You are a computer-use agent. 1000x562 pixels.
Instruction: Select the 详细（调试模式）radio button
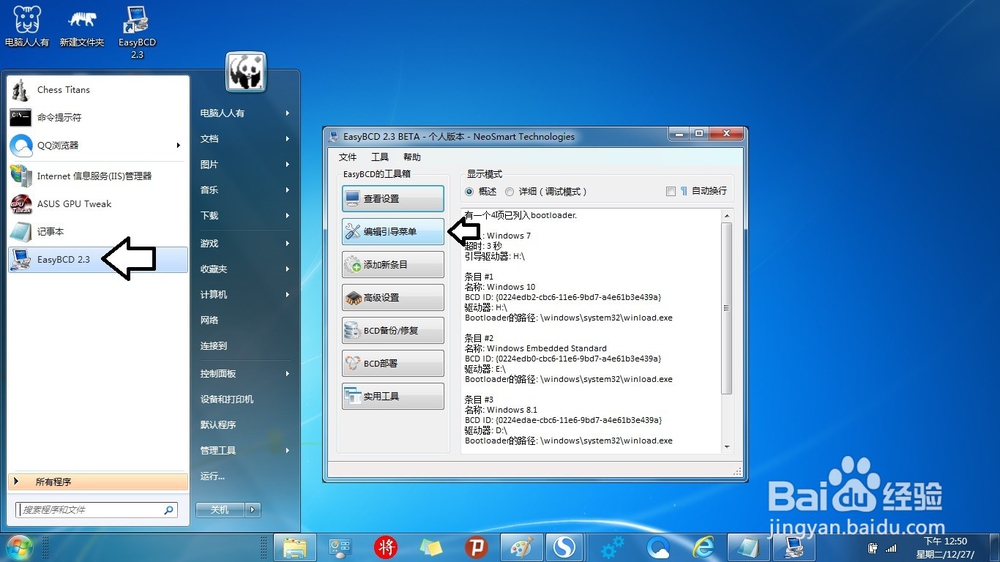509,191
